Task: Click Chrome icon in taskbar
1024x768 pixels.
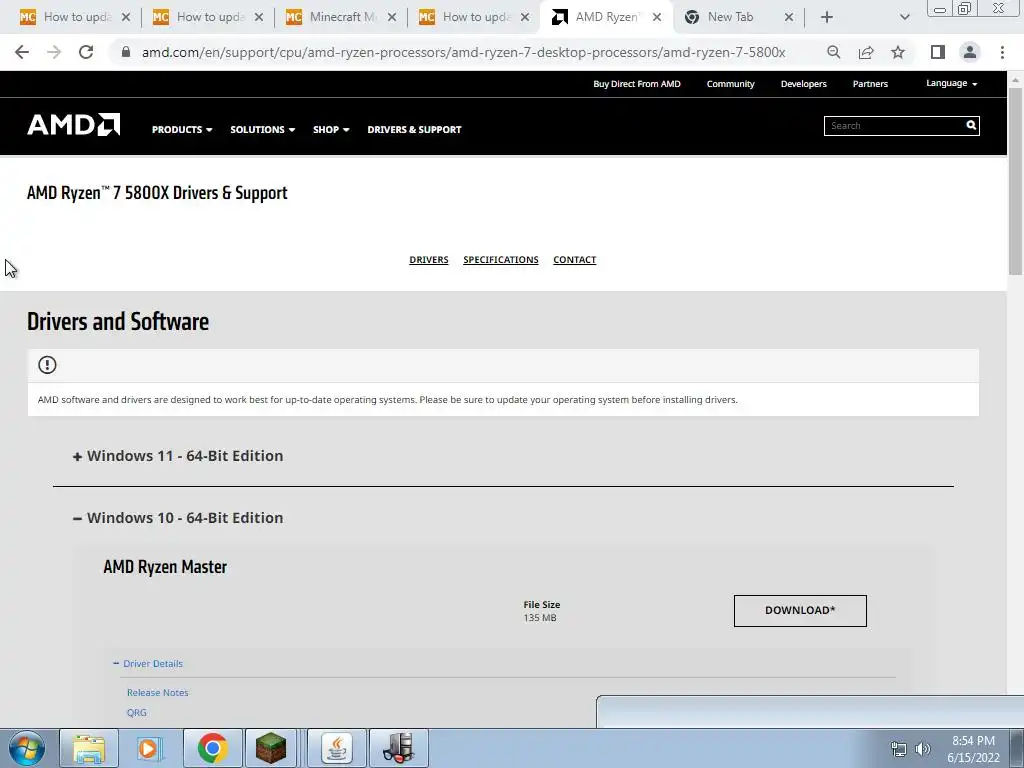Action: [x=212, y=748]
